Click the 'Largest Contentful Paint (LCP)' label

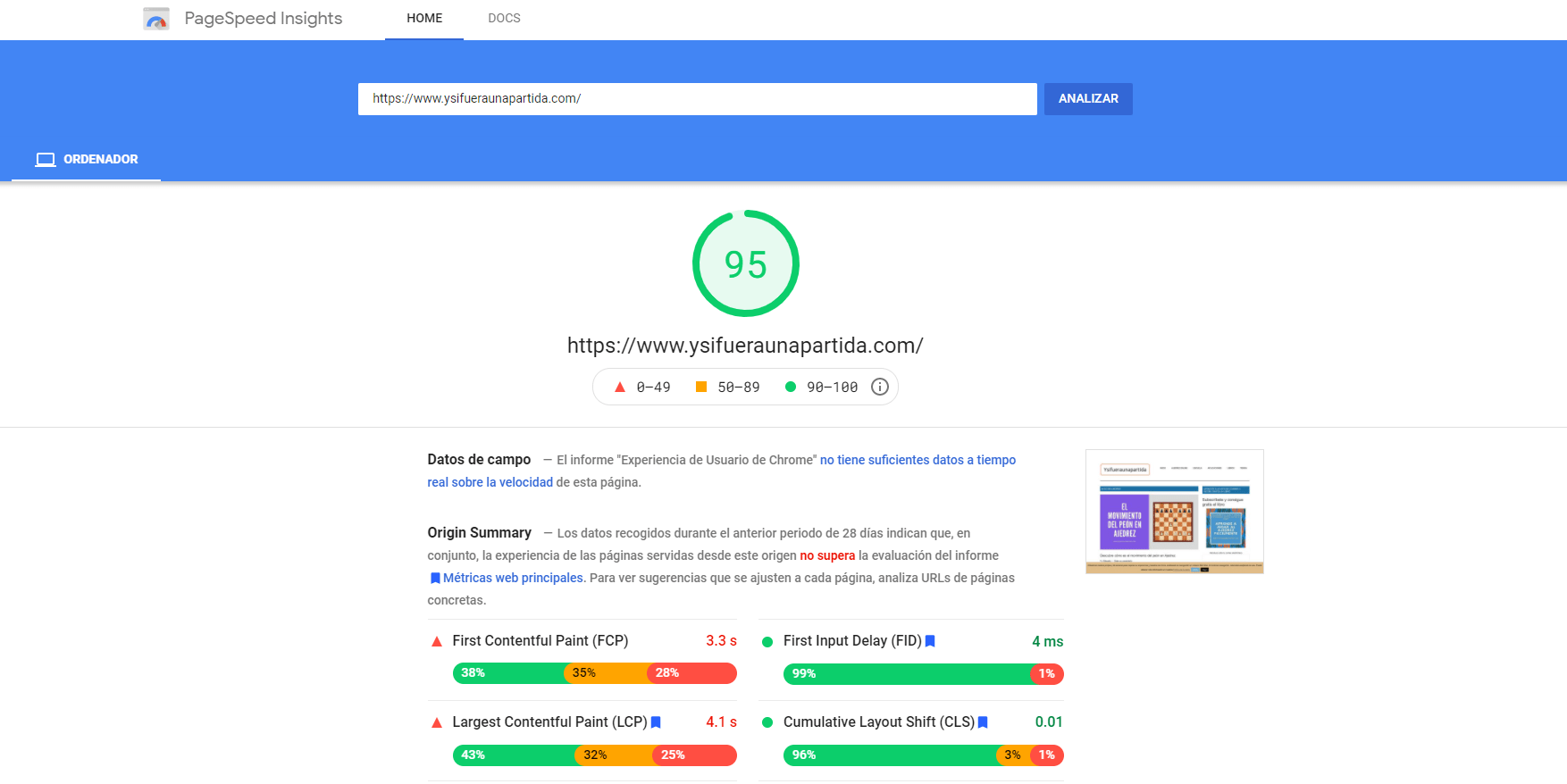[549, 722]
